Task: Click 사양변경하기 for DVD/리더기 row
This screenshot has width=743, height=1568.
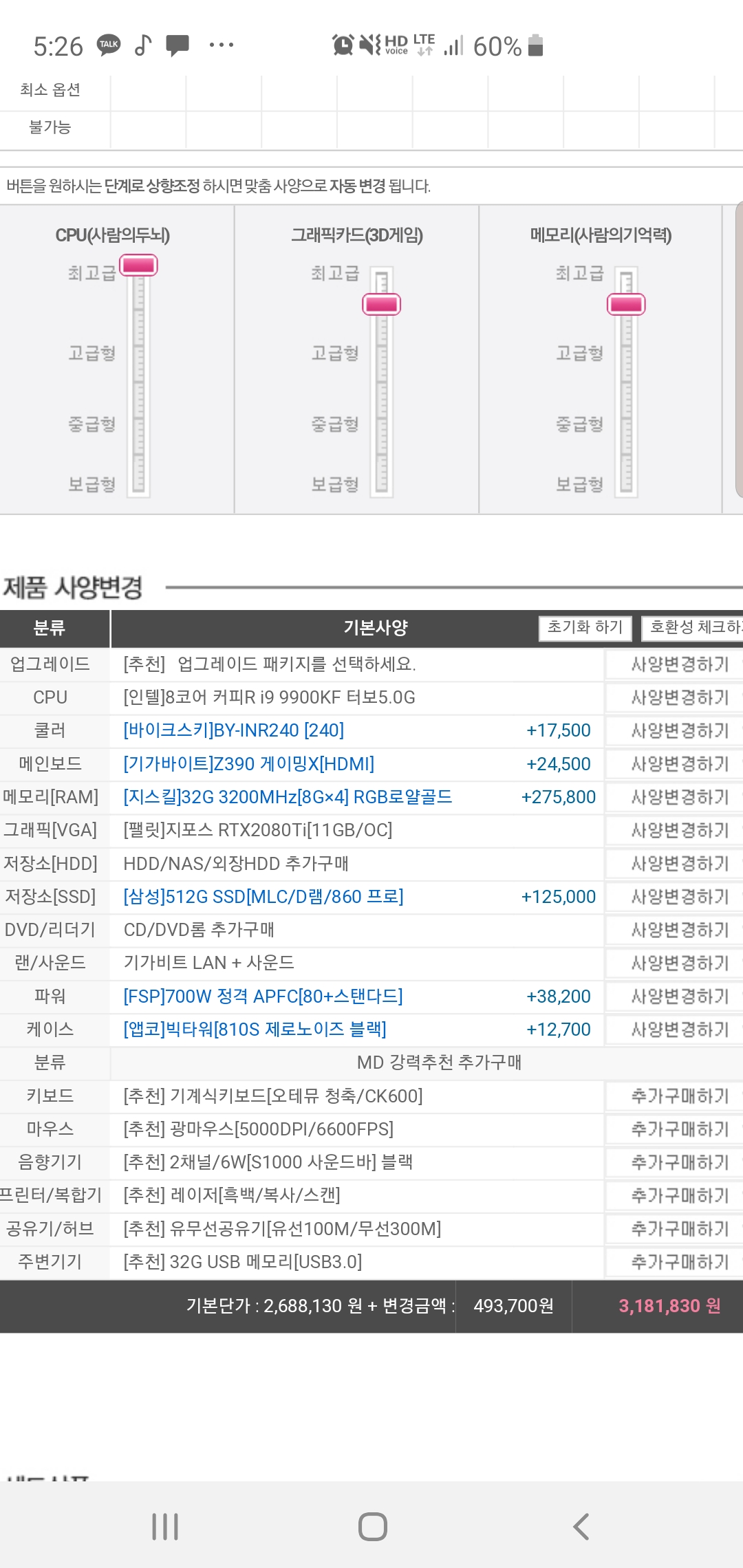Action: 674,930
